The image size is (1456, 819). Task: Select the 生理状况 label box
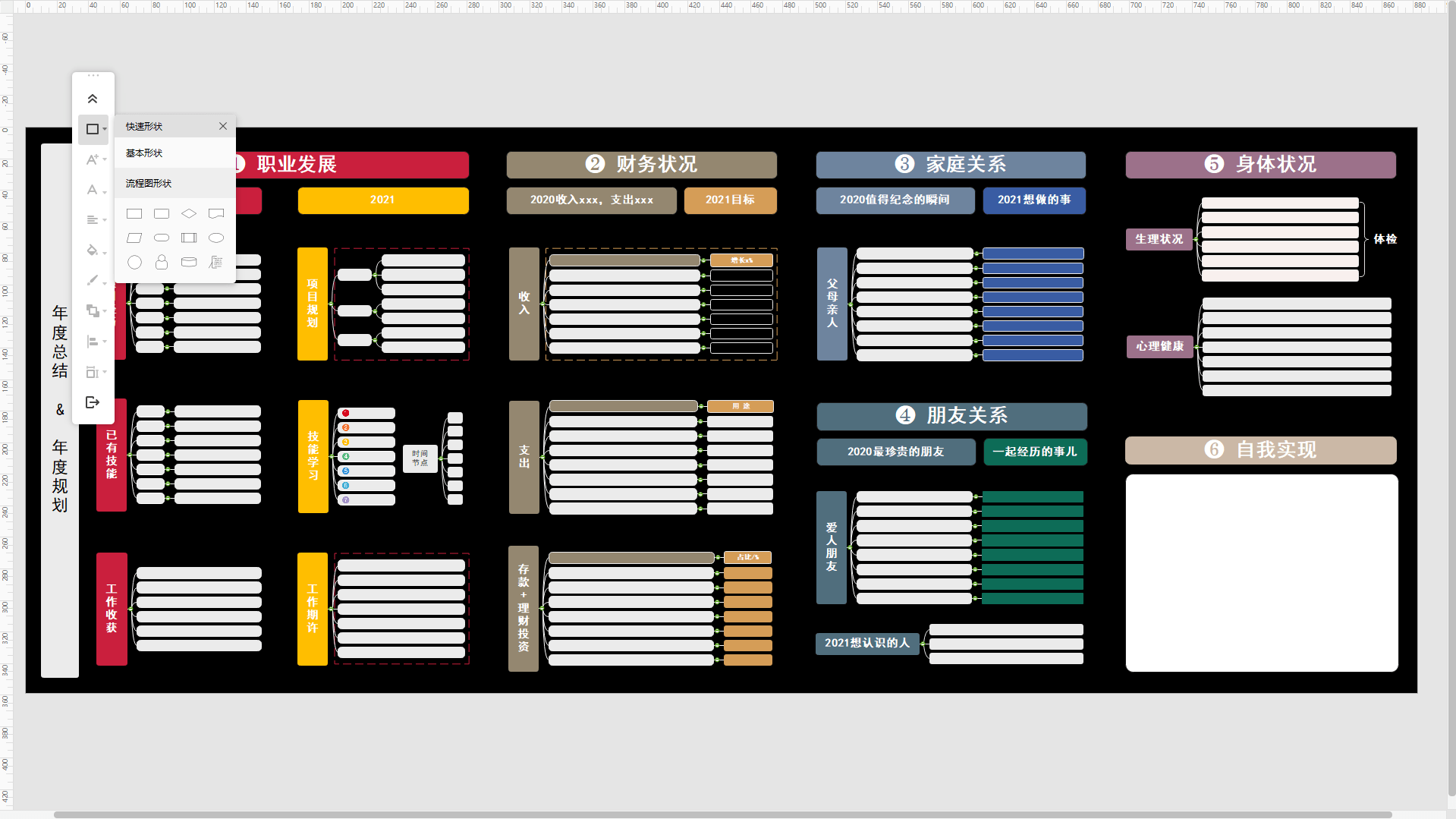coord(1159,239)
